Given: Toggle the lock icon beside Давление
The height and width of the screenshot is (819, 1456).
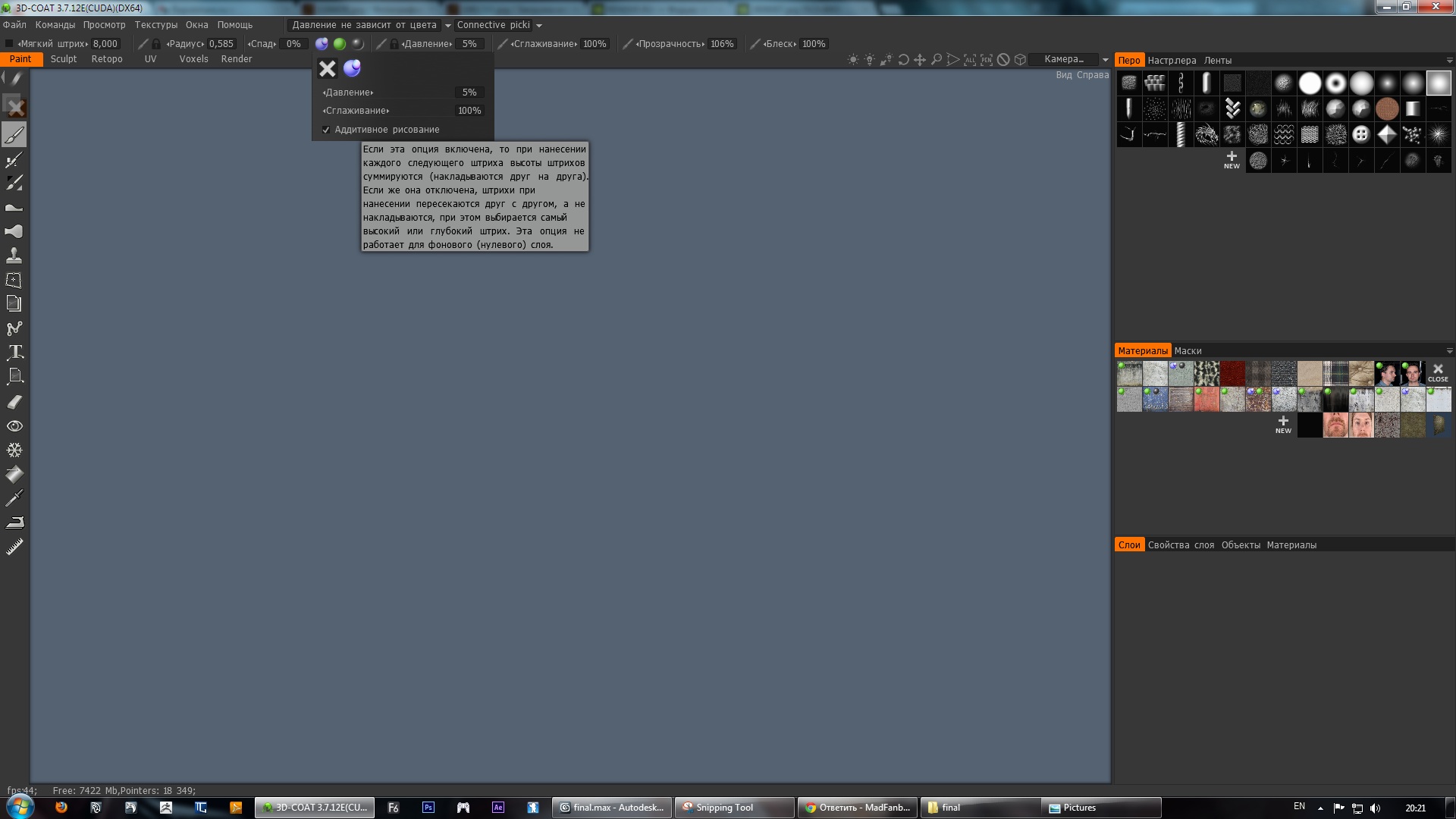Looking at the screenshot, I should (x=394, y=44).
